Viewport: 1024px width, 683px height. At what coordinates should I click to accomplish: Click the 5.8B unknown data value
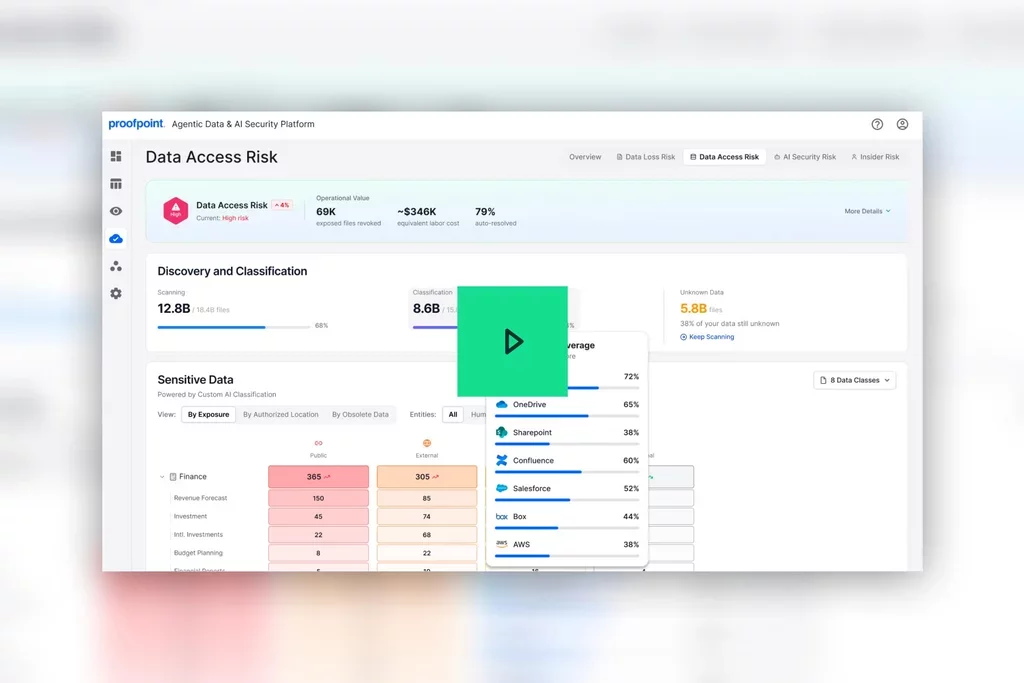click(x=694, y=308)
